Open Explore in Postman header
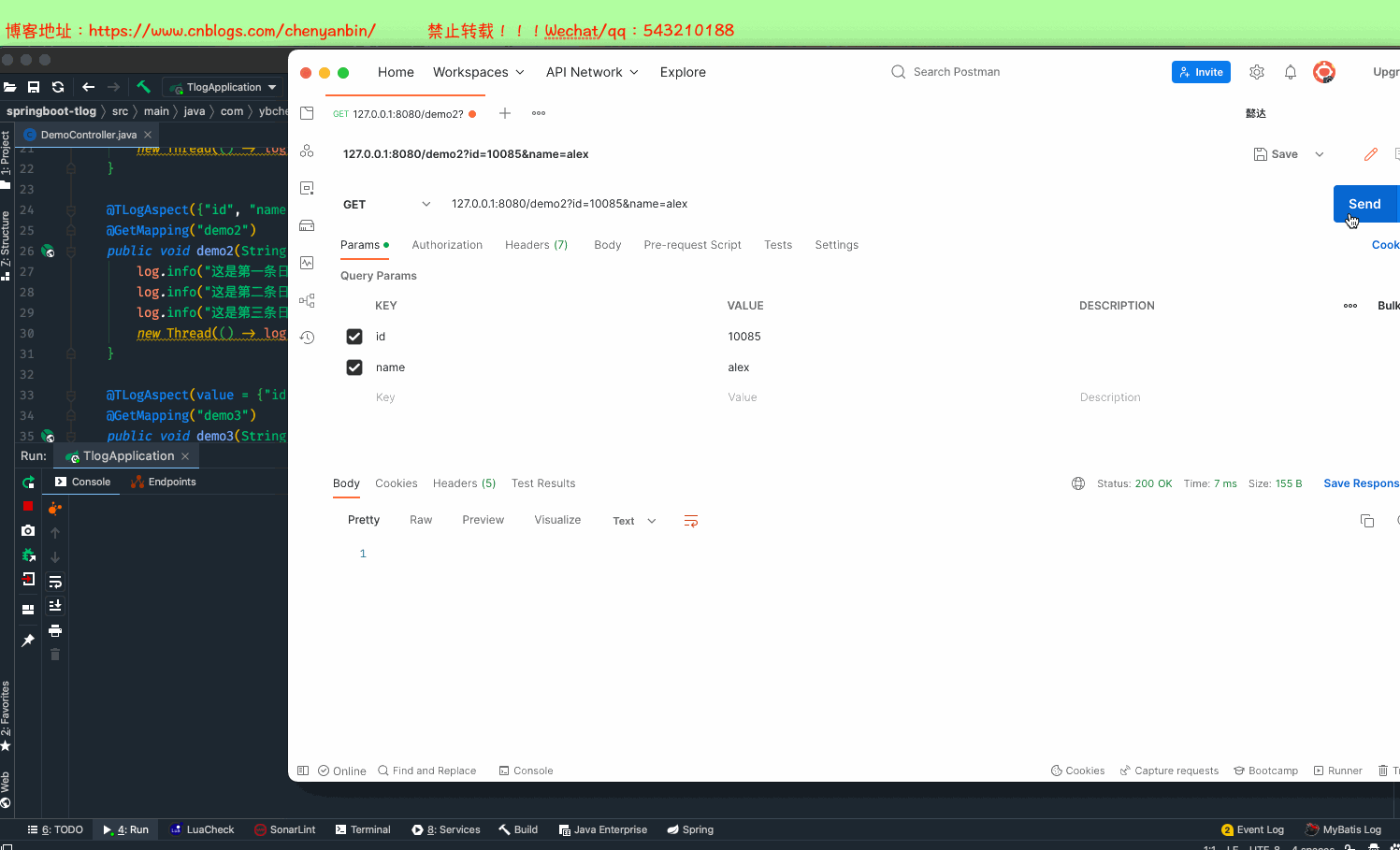This screenshot has height=850, width=1400. (683, 72)
